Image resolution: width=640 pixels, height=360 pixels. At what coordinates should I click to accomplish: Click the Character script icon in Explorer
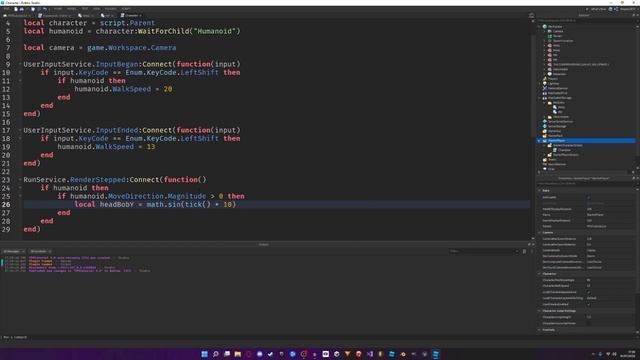(x=555, y=150)
